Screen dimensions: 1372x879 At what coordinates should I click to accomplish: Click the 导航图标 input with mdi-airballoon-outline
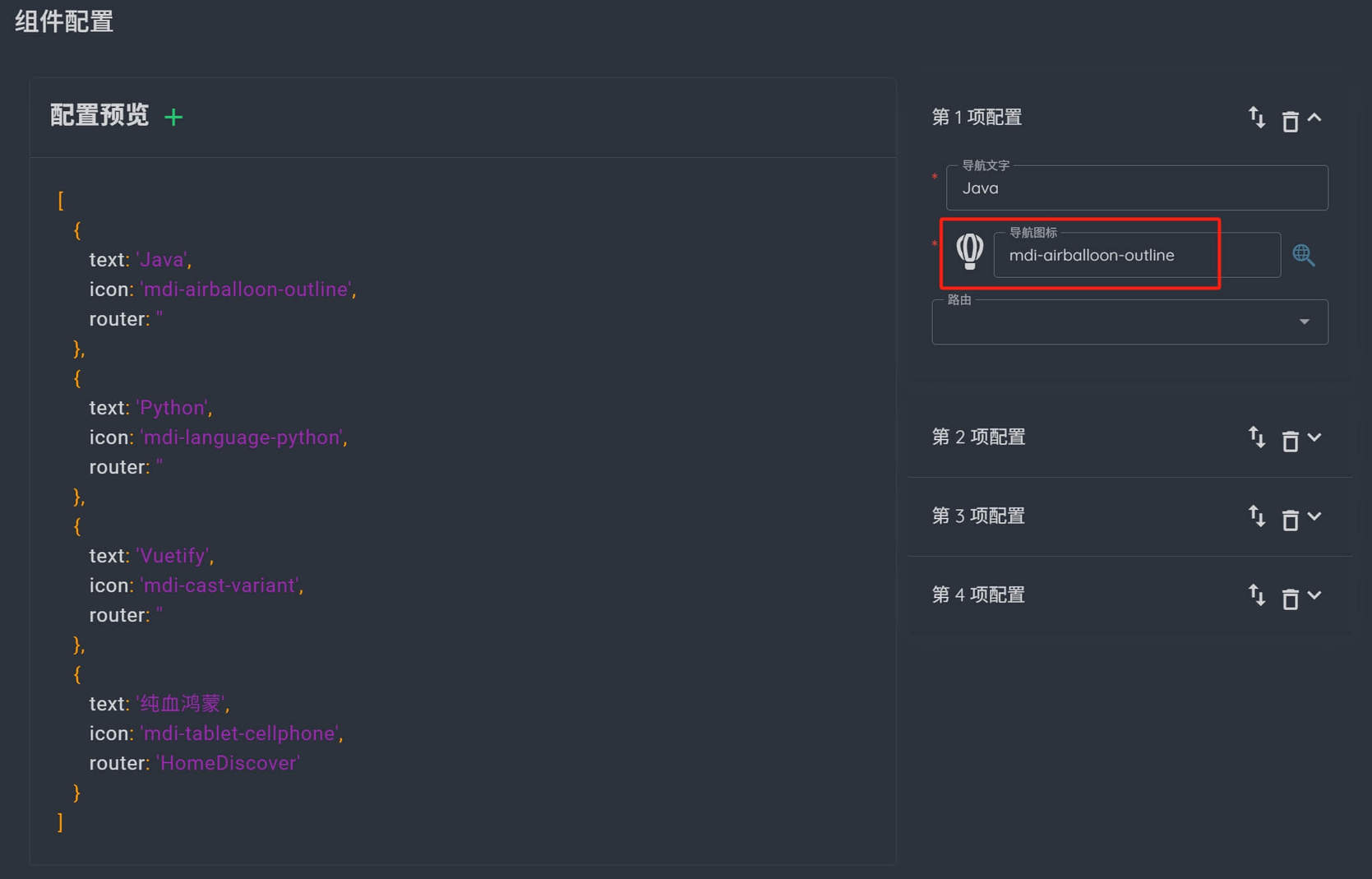click(x=1137, y=255)
